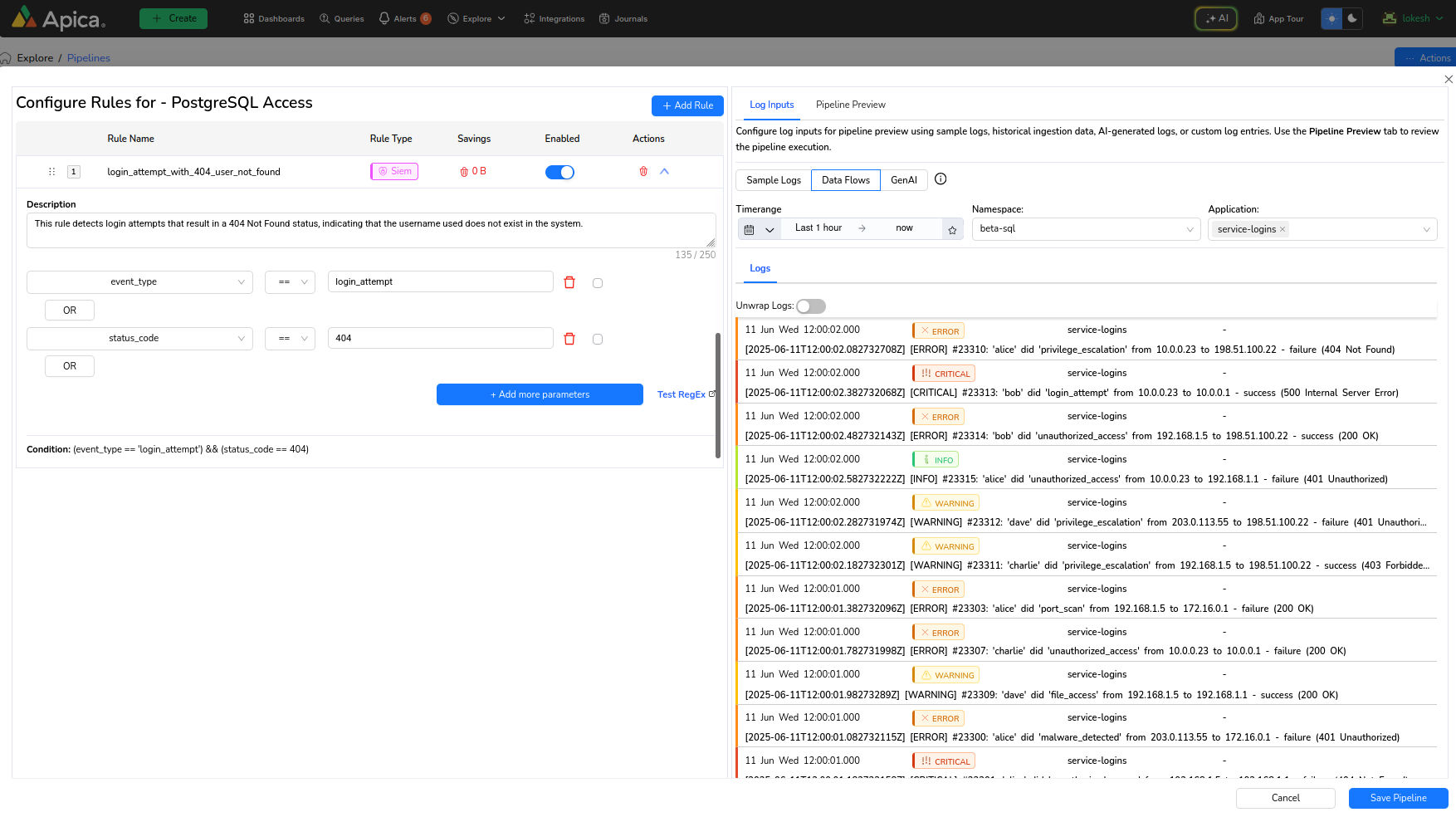This screenshot has height=817, width=1456.
Task: Collapse the rule with the chevron arrow
Action: pos(664,172)
